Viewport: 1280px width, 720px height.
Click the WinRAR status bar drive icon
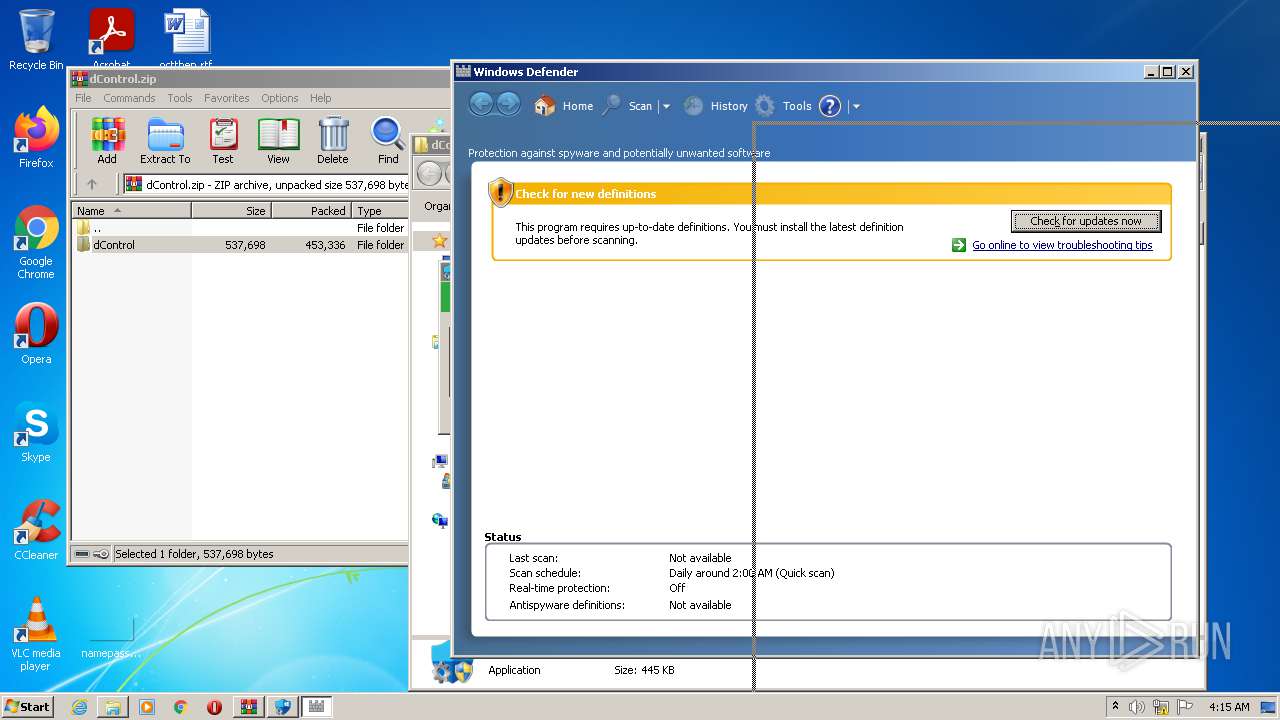tap(82, 554)
